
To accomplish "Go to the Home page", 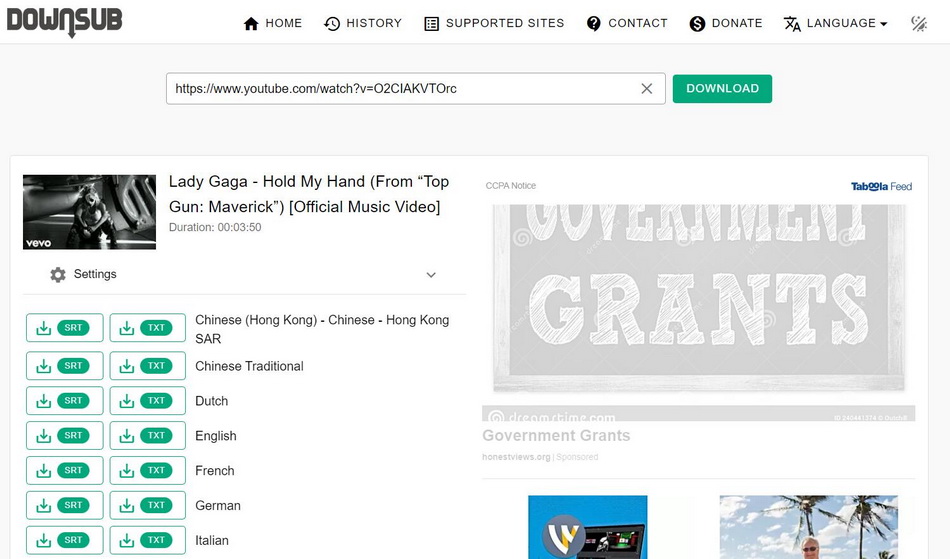I will (x=273, y=23).
